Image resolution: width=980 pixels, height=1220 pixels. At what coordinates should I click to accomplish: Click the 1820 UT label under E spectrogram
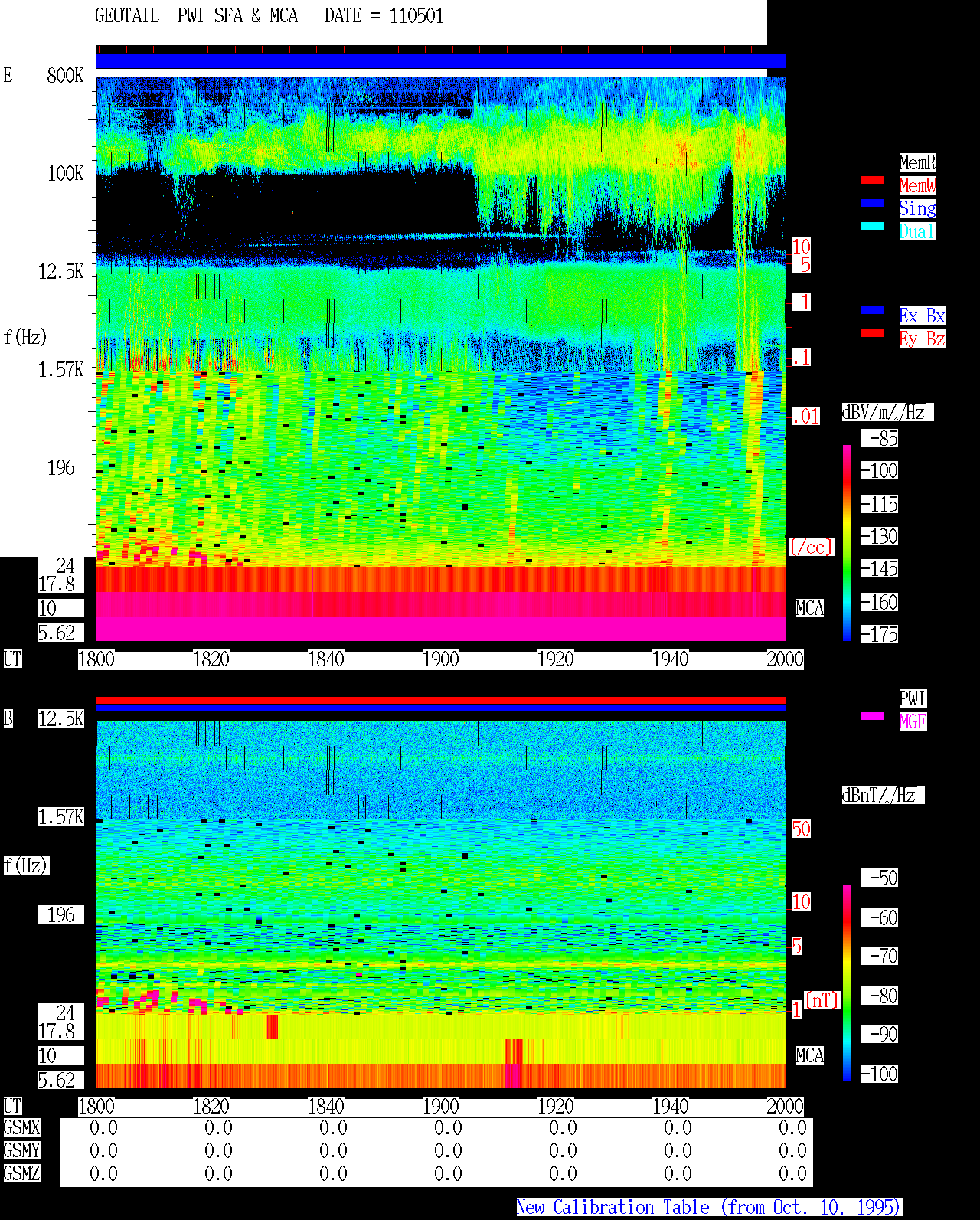[x=211, y=659]
